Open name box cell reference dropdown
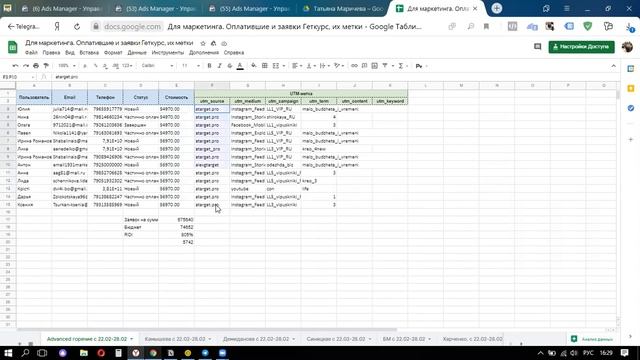This screenshot has height=360, width=640. point(32,77)
